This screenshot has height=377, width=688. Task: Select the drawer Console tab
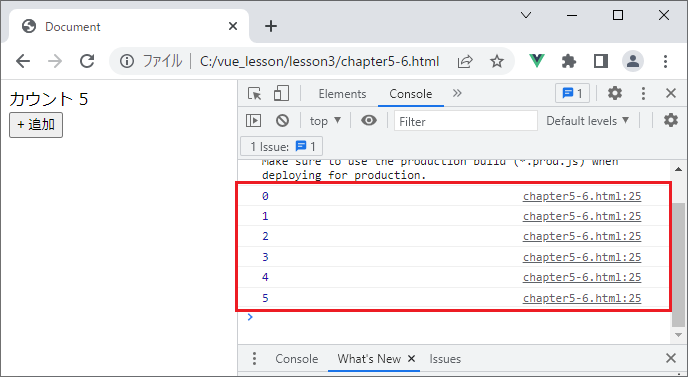tap(297, 359)
